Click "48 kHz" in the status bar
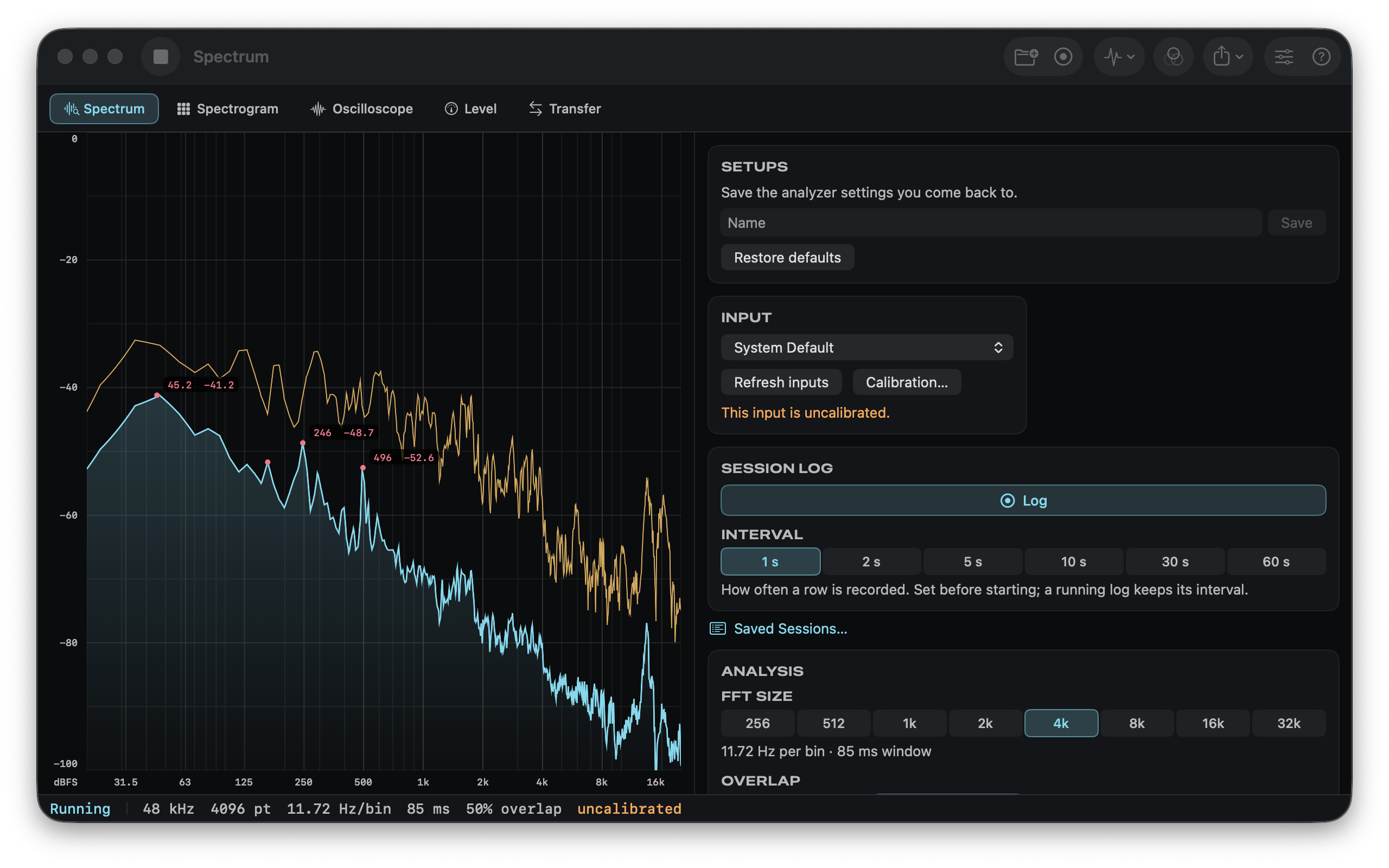Screen dimensions: 1389x868 click(x=168, y=808)
